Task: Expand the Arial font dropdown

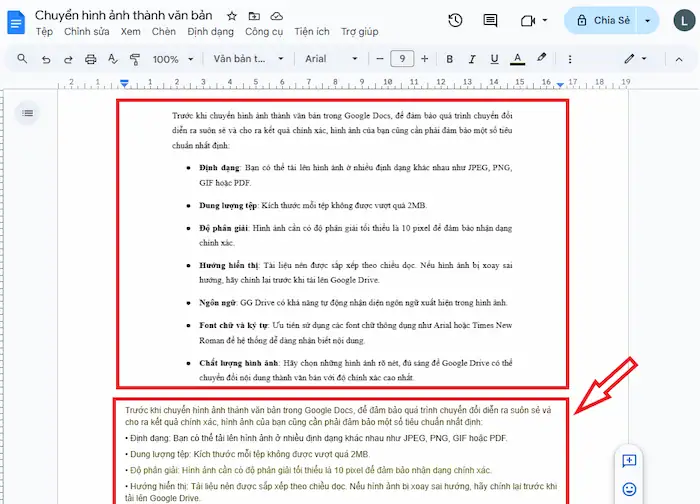Action: tap(330, 59)
